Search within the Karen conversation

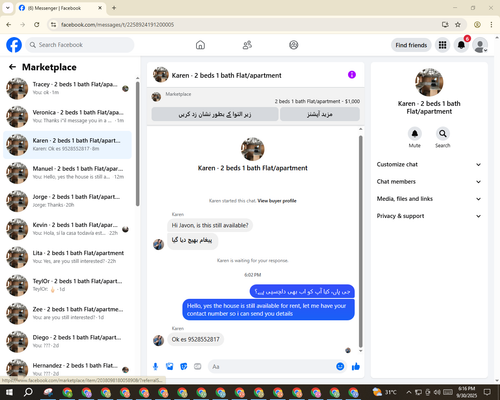pyautogui.click(x=443, y=134)
